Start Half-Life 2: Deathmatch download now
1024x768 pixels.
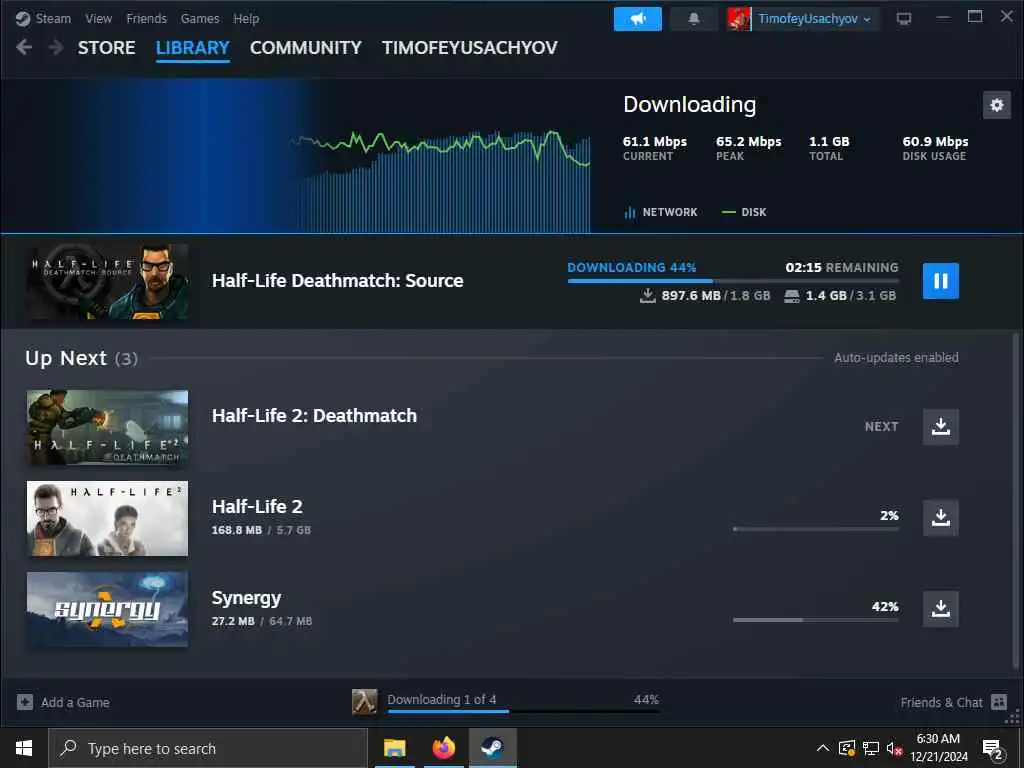[940, 426]
